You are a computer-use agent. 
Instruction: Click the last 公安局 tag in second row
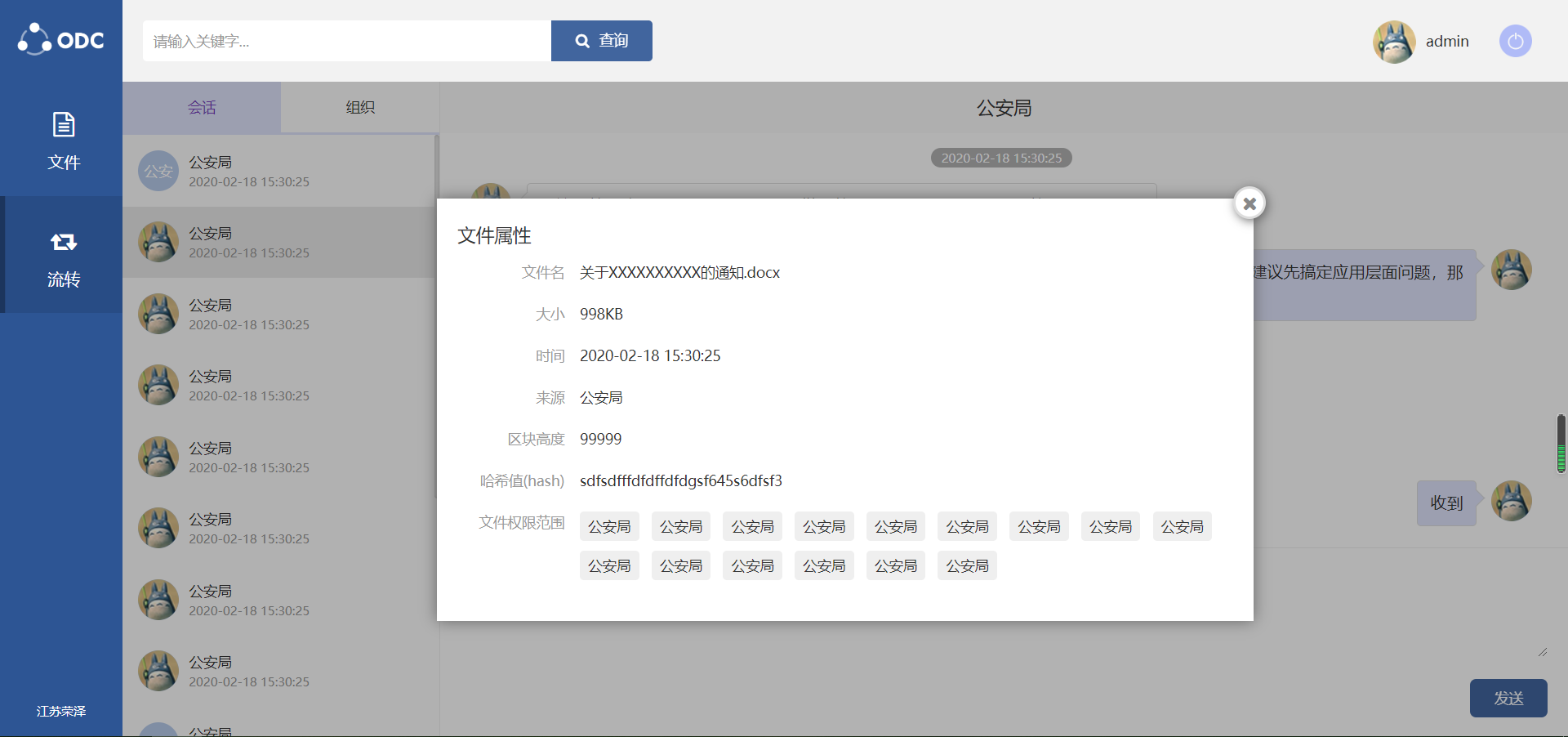967,566
